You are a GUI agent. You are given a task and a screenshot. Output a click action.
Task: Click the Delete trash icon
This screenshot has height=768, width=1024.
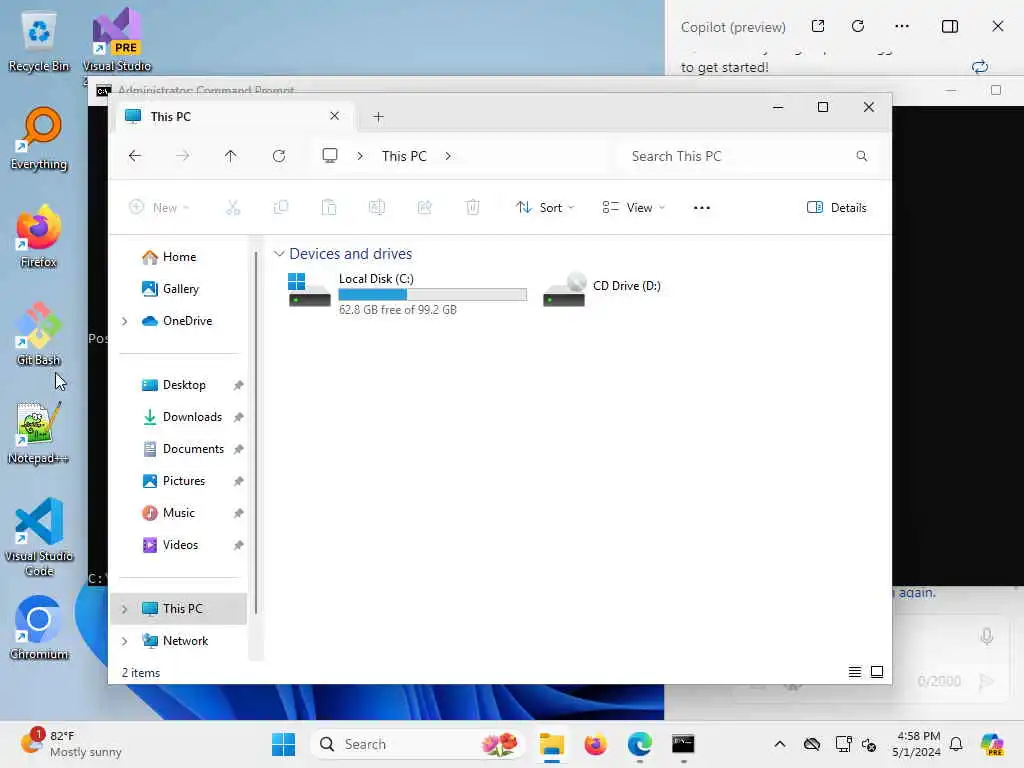pyautogui.click(x=473, y=208)
